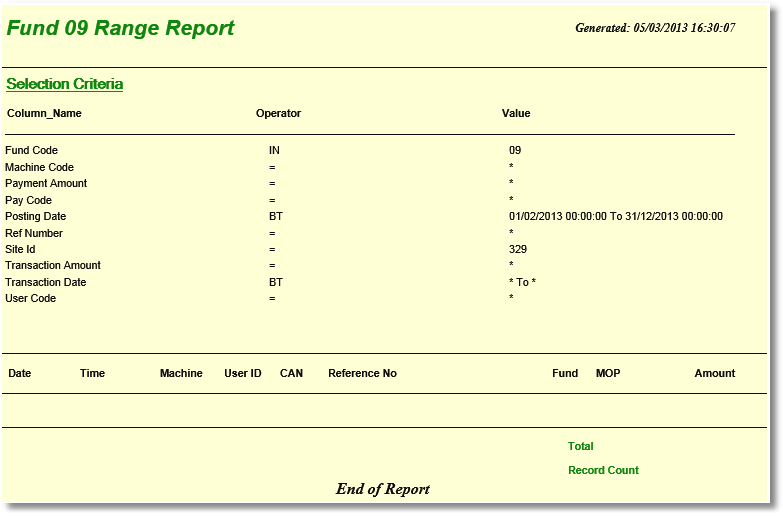Click the Fund Code criteria row label

click(x=31, y=150)
